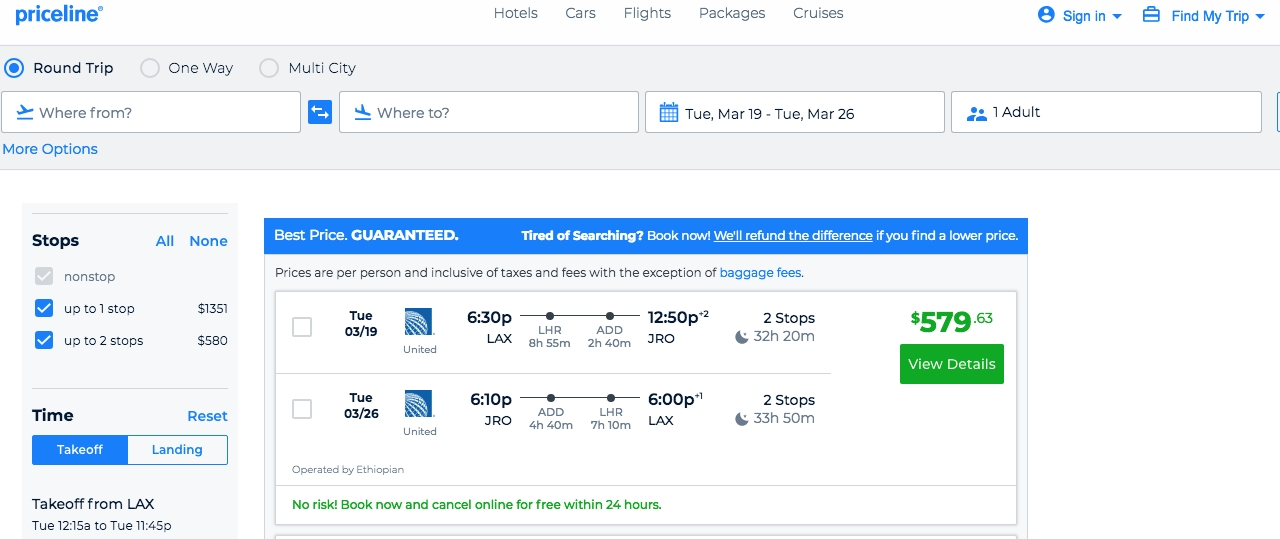
Task: Click the United logo on the 03/19 flight
Action: click(x=419, y=322)
